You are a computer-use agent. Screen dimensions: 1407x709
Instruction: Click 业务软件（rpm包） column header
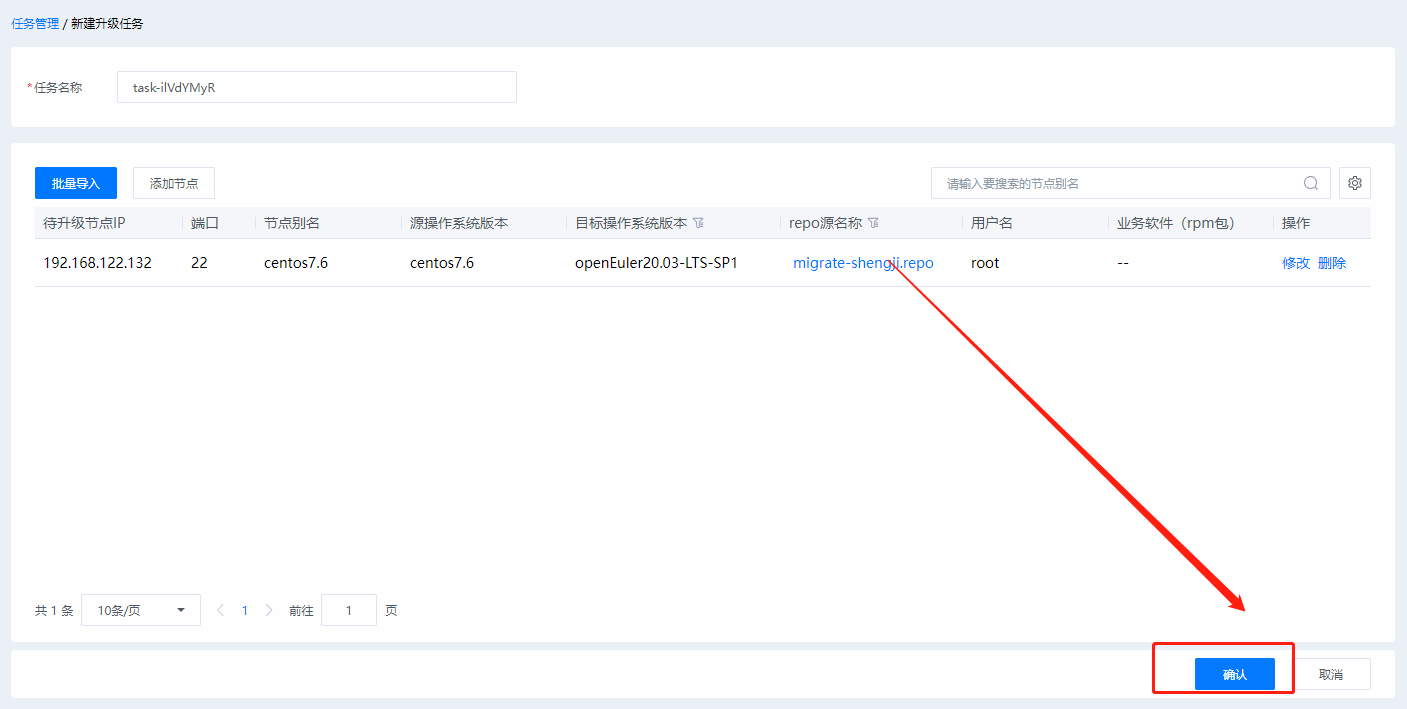pos(1176,223)
